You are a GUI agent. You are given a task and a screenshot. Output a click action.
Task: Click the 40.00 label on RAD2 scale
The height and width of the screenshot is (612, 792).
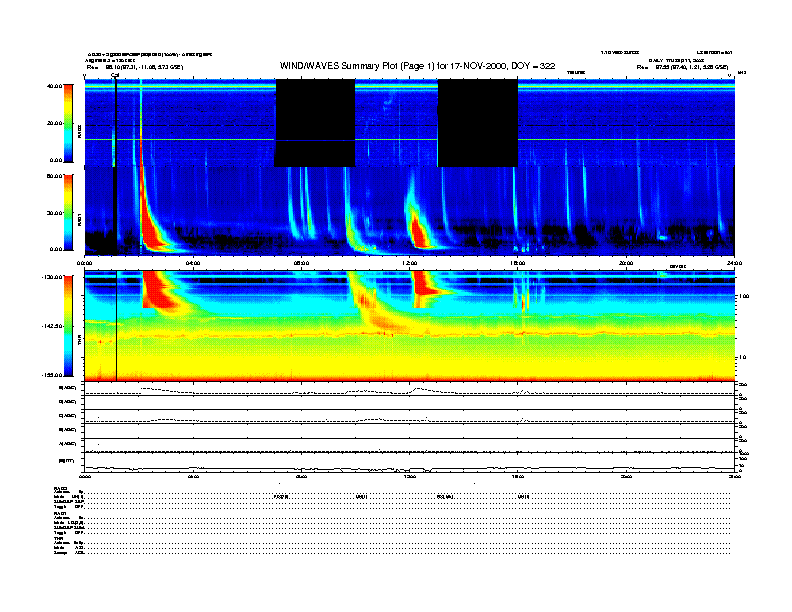54,86
